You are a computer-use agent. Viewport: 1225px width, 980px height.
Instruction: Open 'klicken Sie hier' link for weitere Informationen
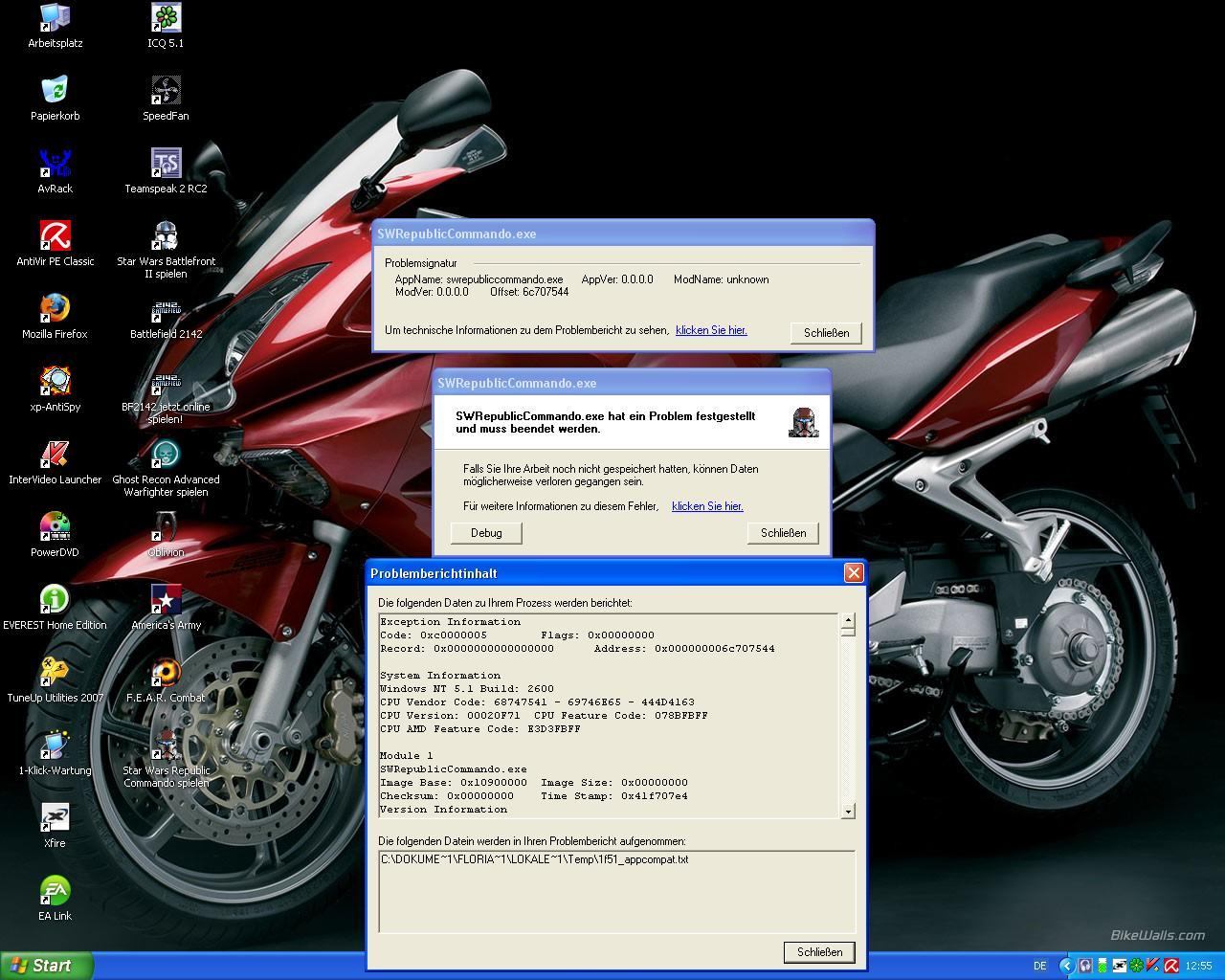707,506
